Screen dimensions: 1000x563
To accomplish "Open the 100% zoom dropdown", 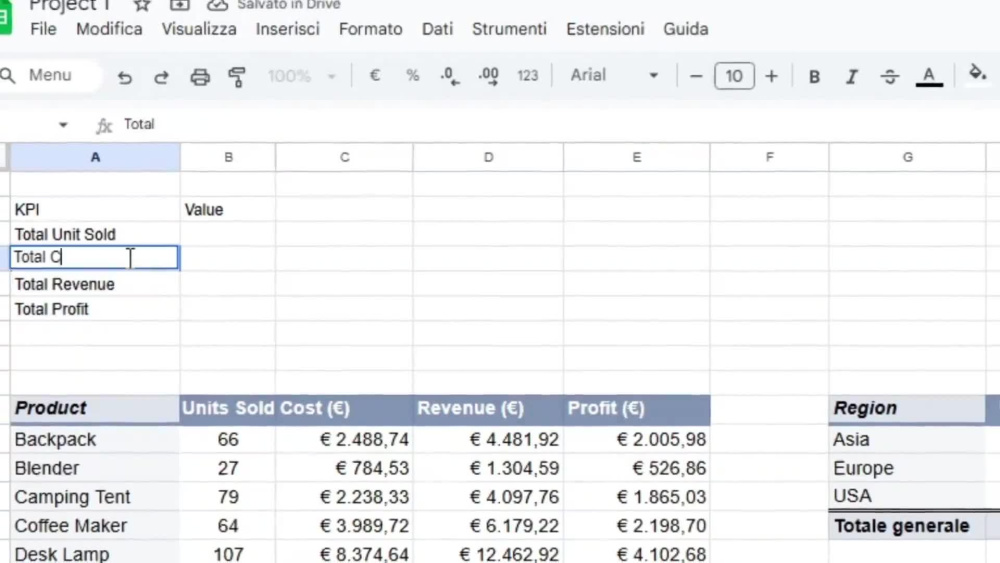I will [x=301, y=76].
